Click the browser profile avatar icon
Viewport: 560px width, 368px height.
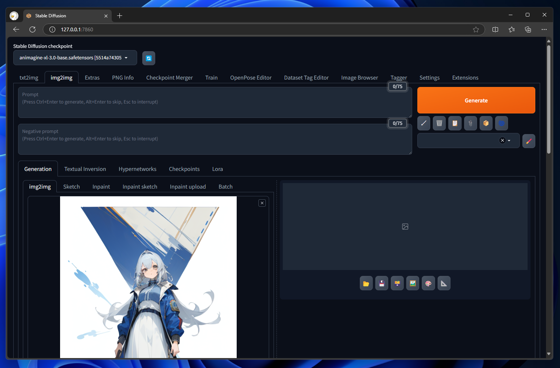tap(14, 16)
